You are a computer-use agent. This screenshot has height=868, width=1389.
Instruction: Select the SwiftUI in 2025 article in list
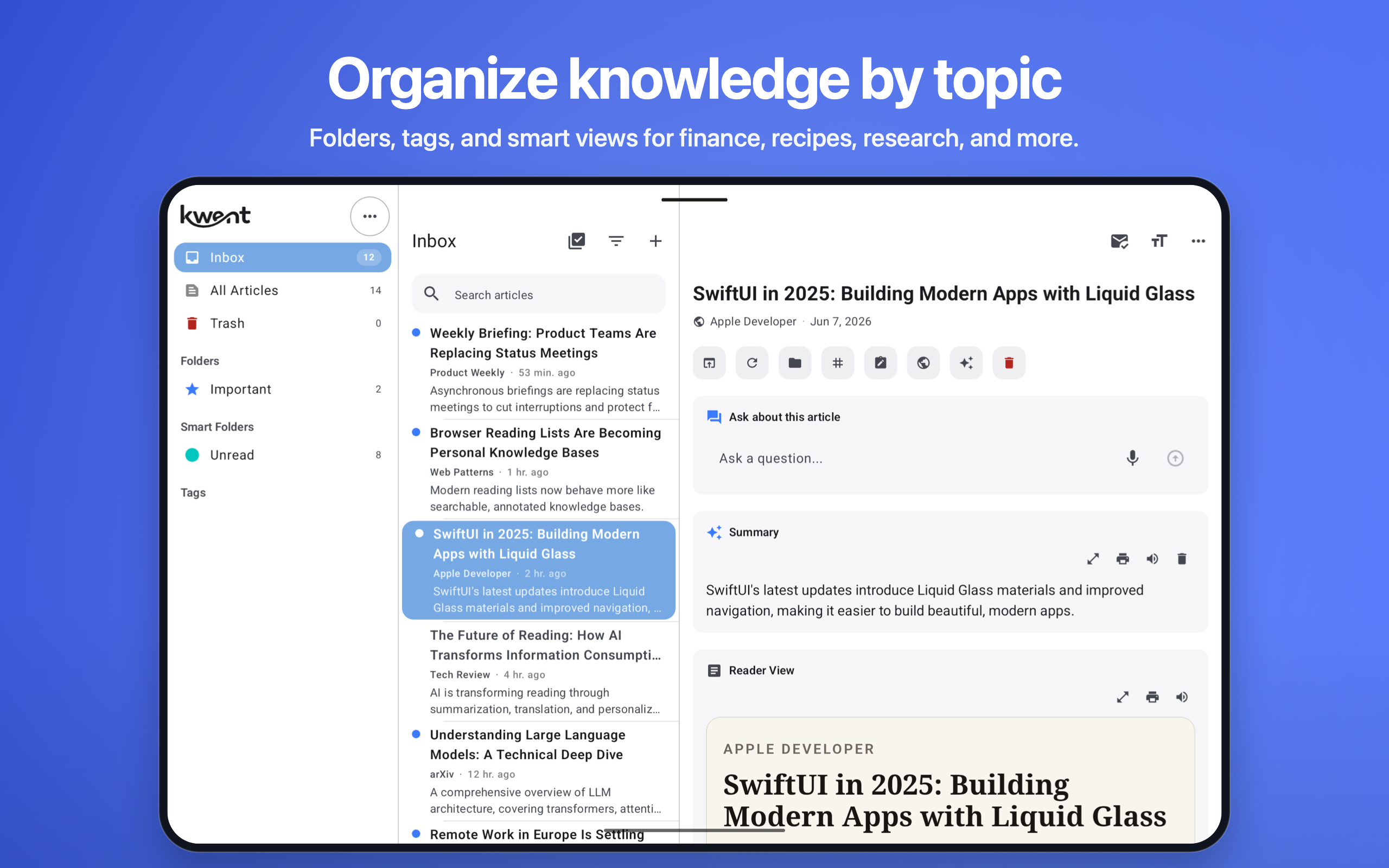pos(538,570)
